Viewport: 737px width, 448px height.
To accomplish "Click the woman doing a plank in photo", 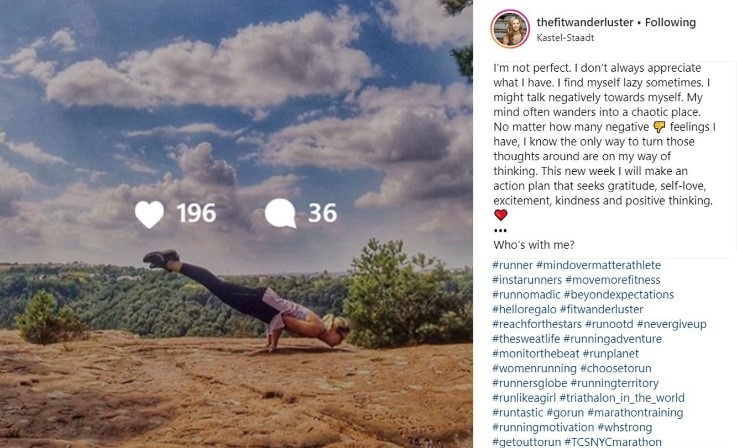I will pos(246,299).
